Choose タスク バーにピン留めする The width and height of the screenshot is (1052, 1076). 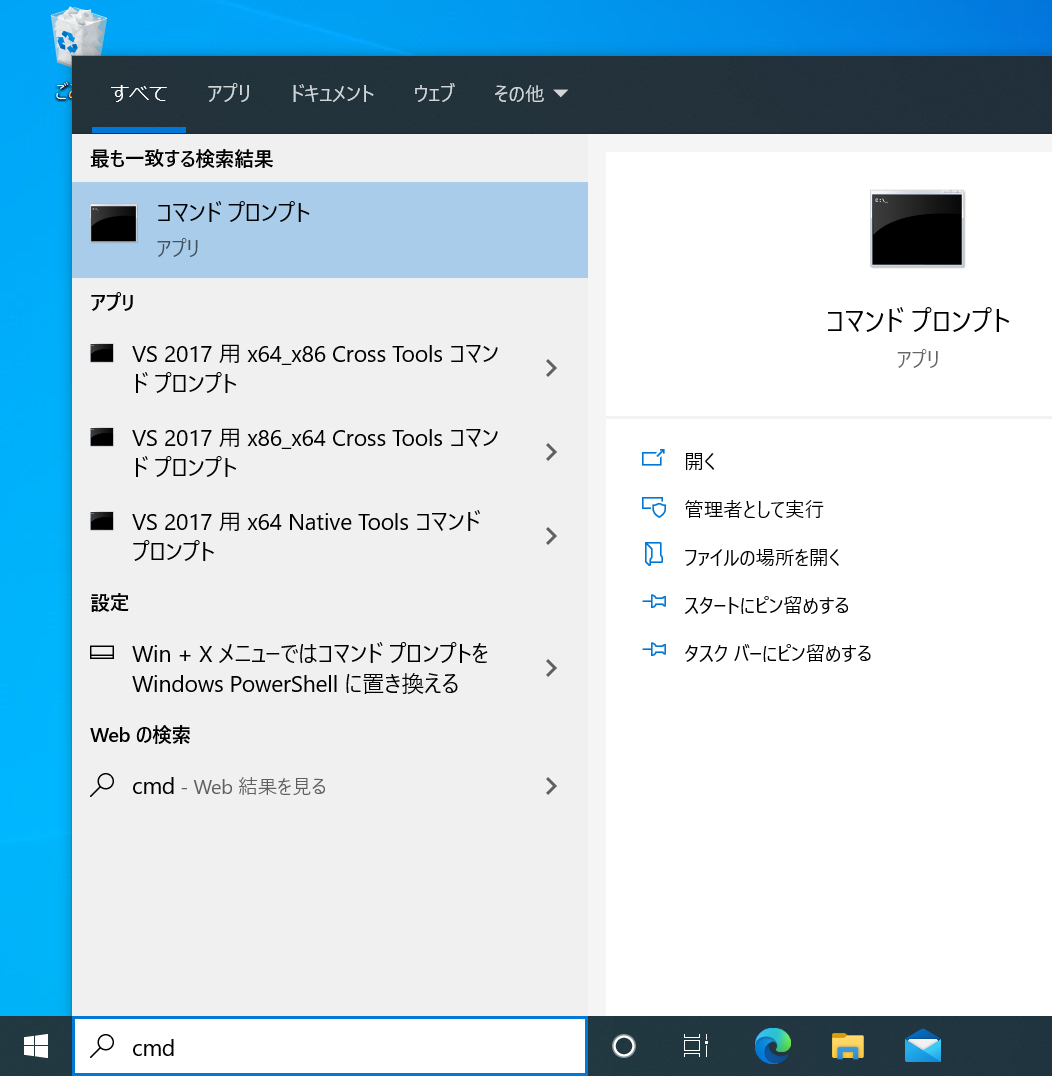pos(778,653)
